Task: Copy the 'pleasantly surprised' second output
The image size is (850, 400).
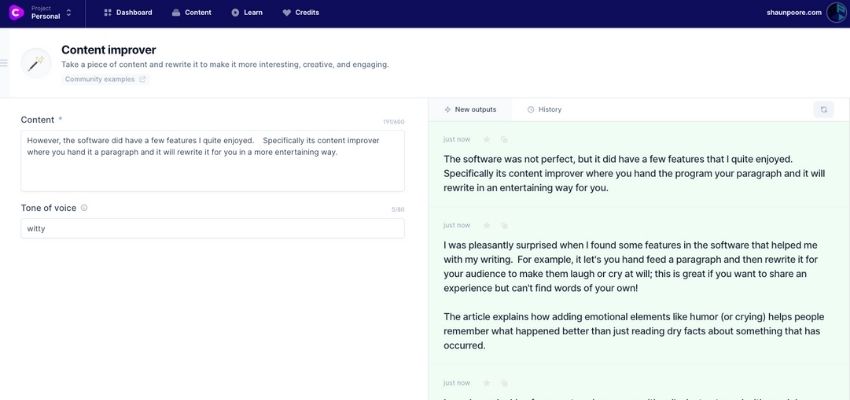Action: coord(504,225)
